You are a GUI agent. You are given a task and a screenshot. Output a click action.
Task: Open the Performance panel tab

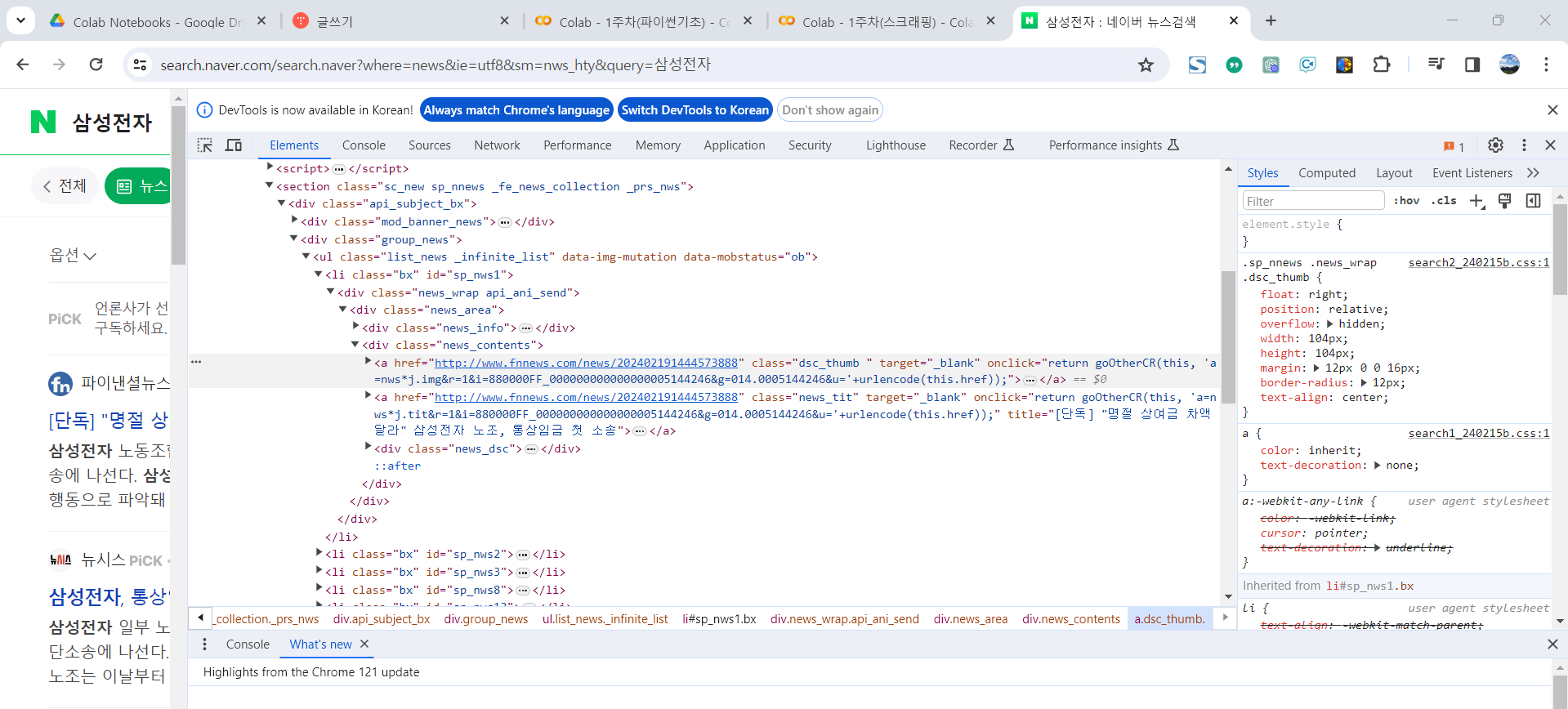(x=577, y=145)
